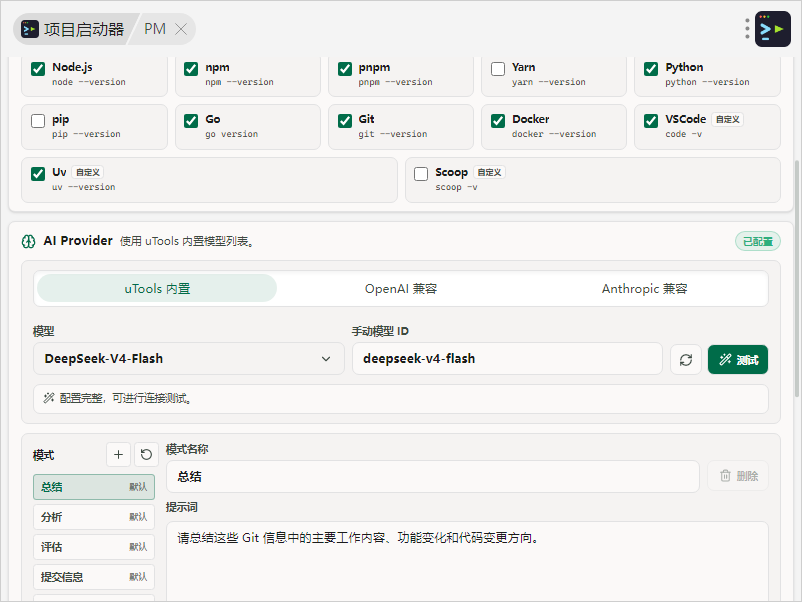Uncheck the Uv checkbox
Image resolution: width=802 pixels, height=602 pixels.
coord(38,174)
